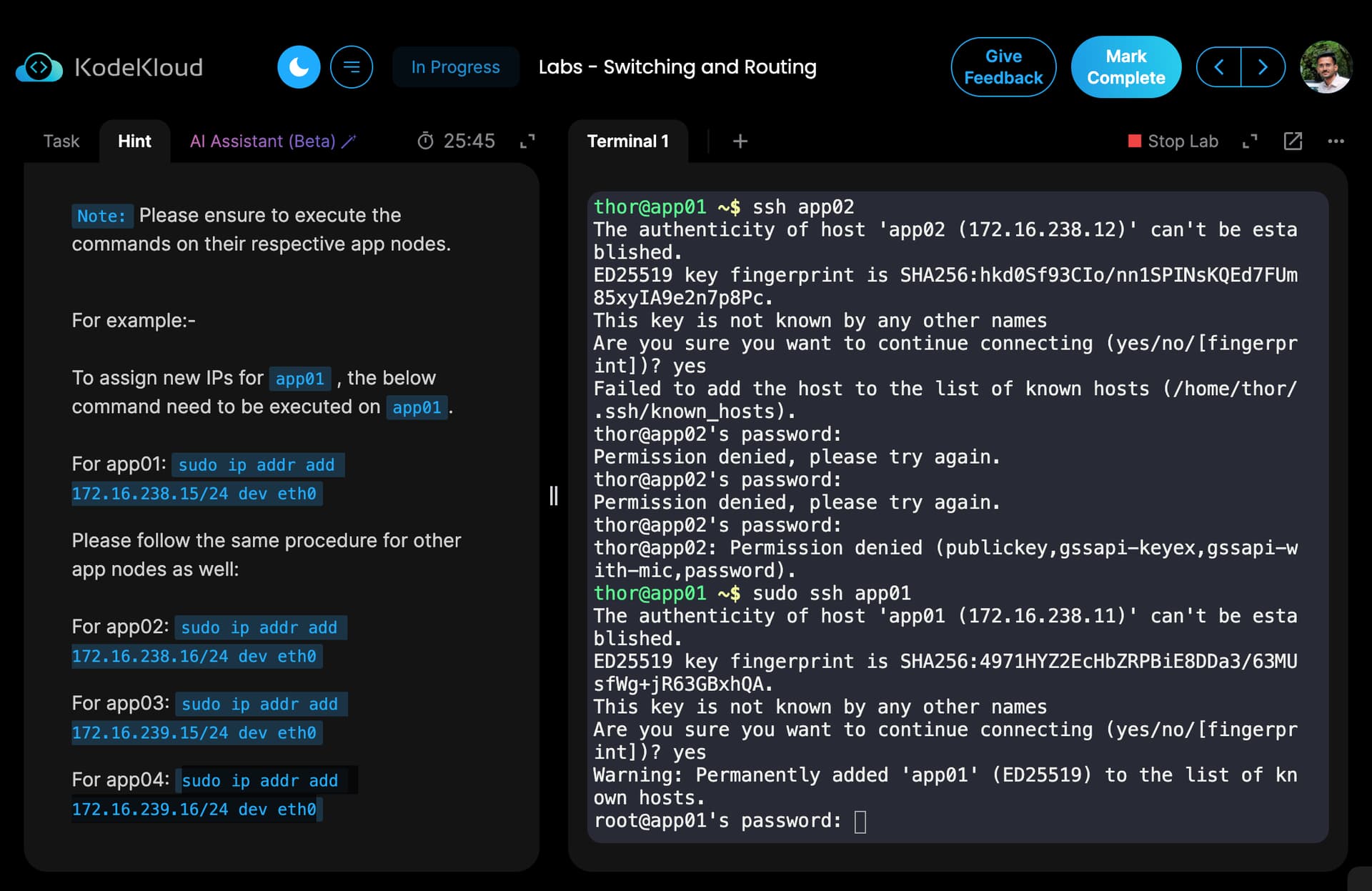Open the user profile avatar
The image size is (1372, 891).
point(1326,67)
